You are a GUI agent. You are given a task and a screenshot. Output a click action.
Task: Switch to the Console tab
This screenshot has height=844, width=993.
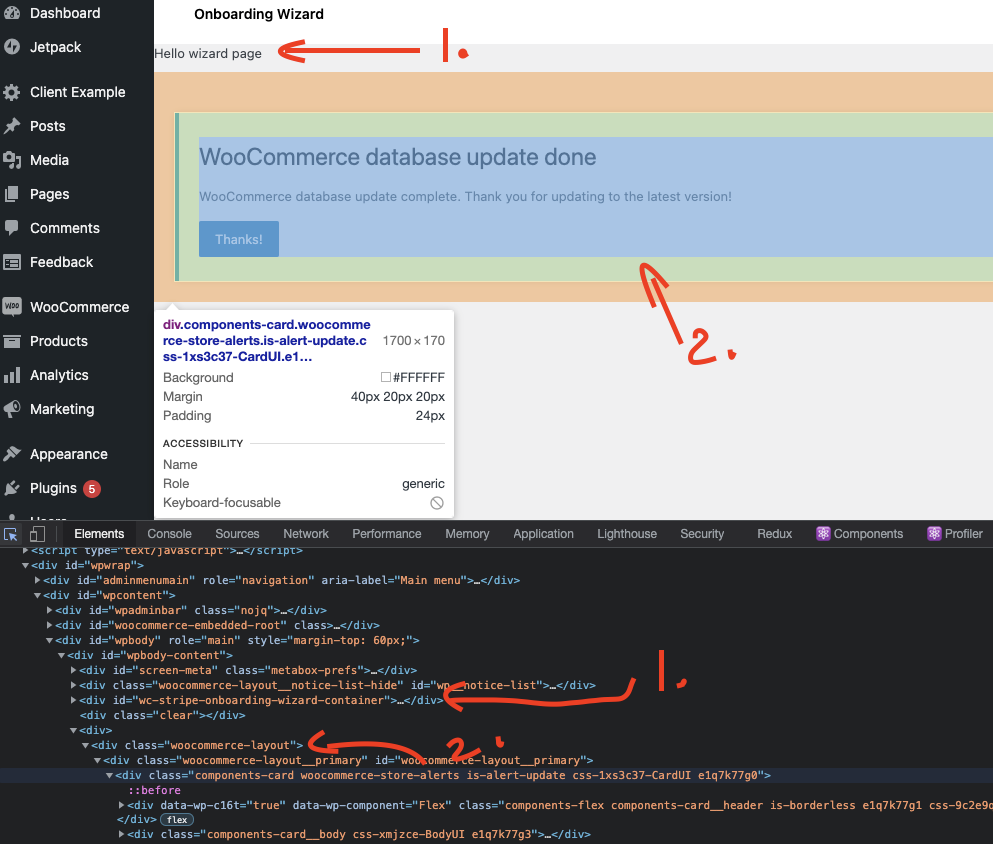169,533
